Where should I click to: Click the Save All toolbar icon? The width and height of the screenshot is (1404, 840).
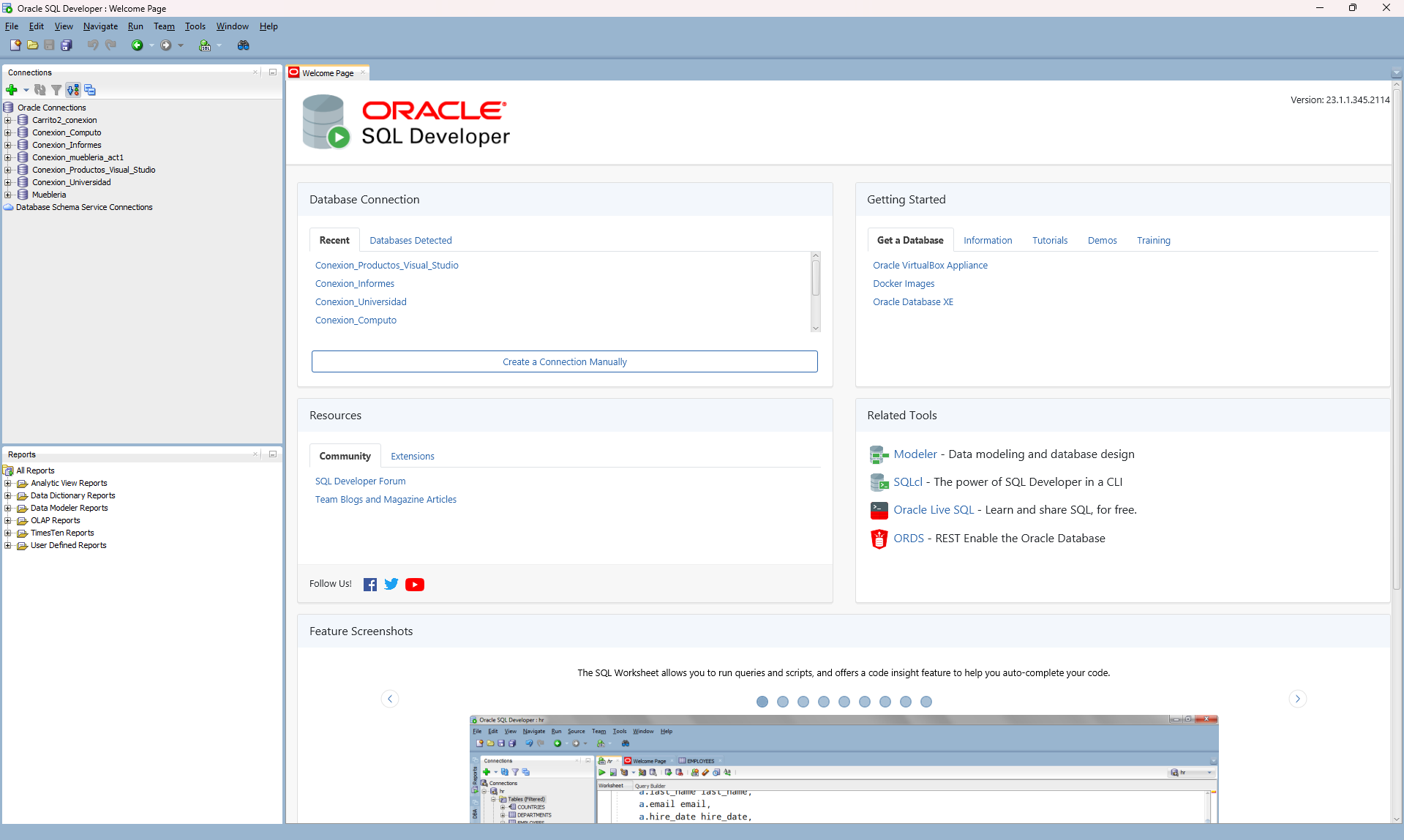point(67,45)
